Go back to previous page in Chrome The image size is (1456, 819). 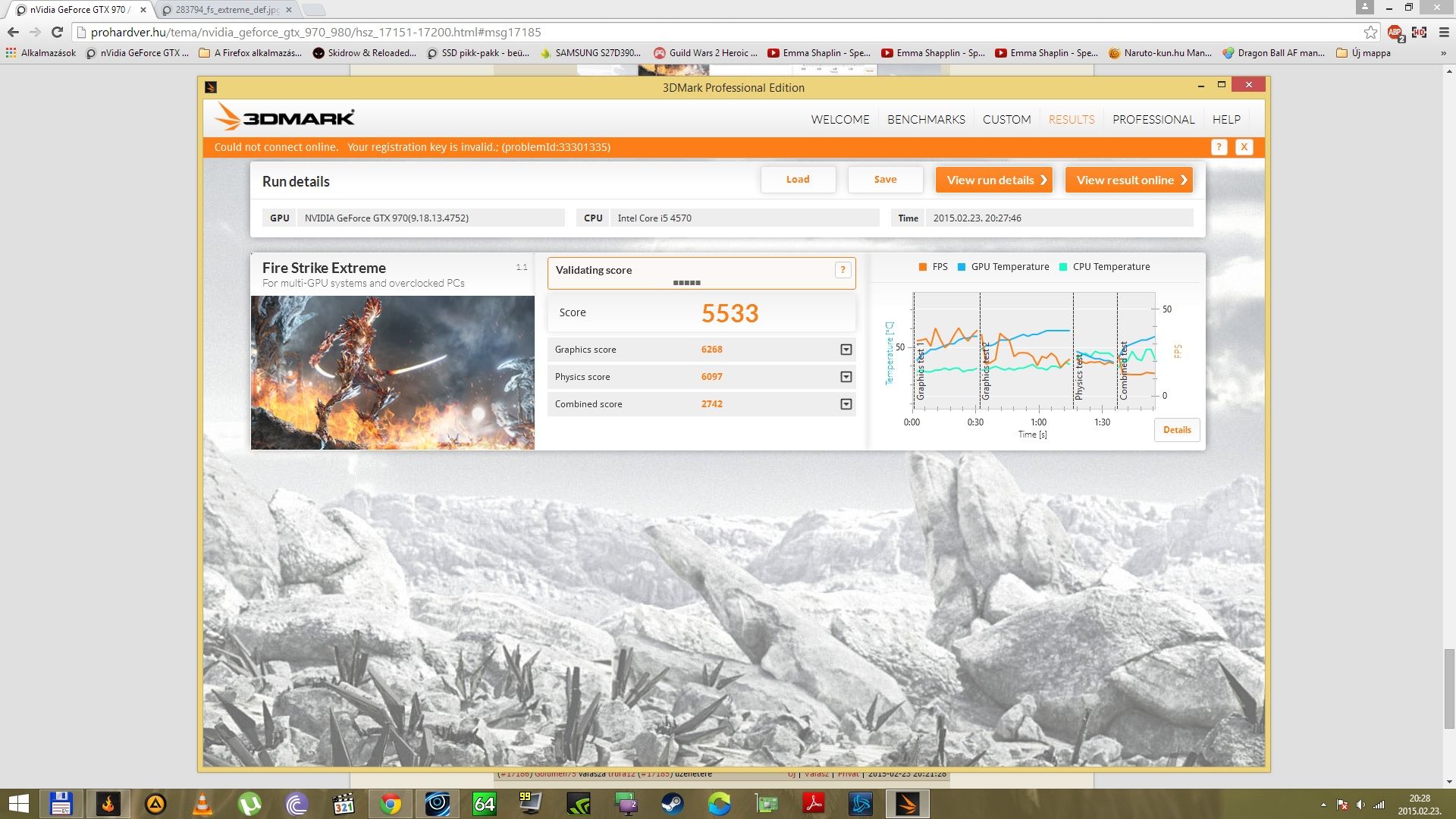[x=13, y=32]
